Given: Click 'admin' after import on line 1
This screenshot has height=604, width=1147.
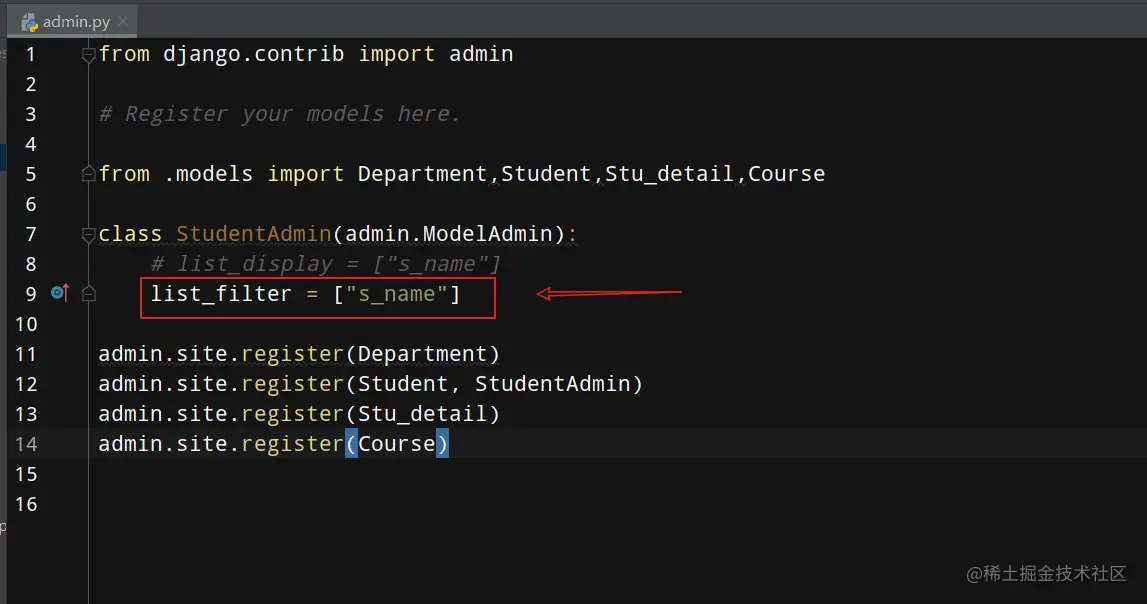Looking at the screenshot, I should pyautogui.click(x=481, y=54).
